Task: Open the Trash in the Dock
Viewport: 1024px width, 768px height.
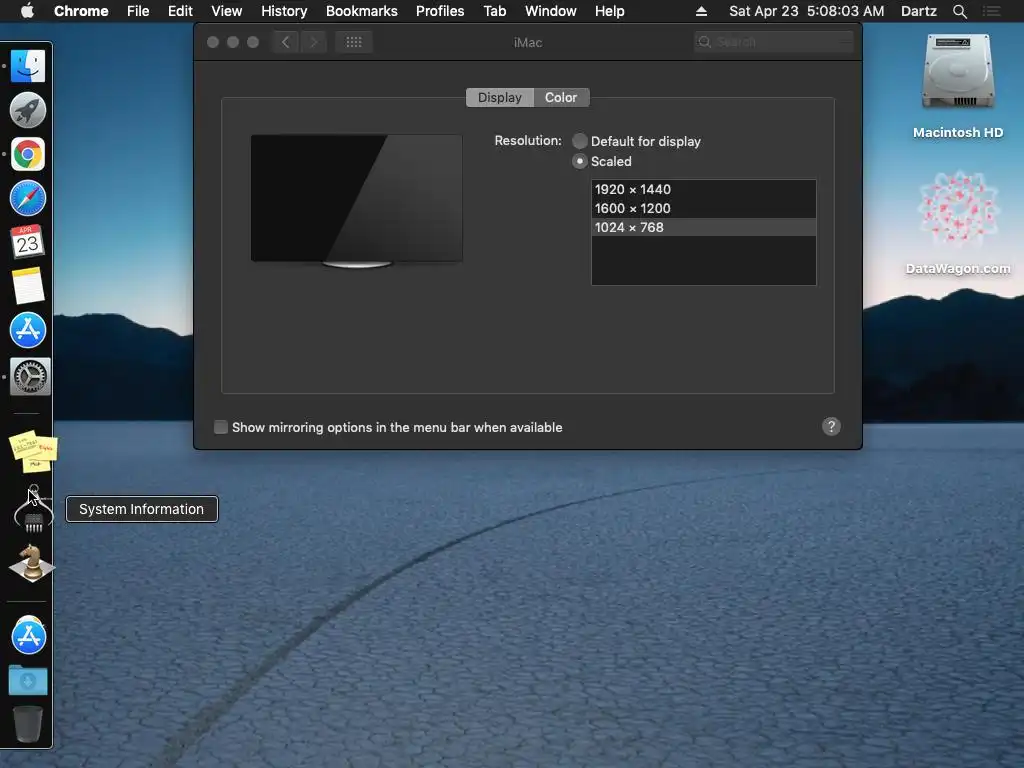Action: click(27, 723)
